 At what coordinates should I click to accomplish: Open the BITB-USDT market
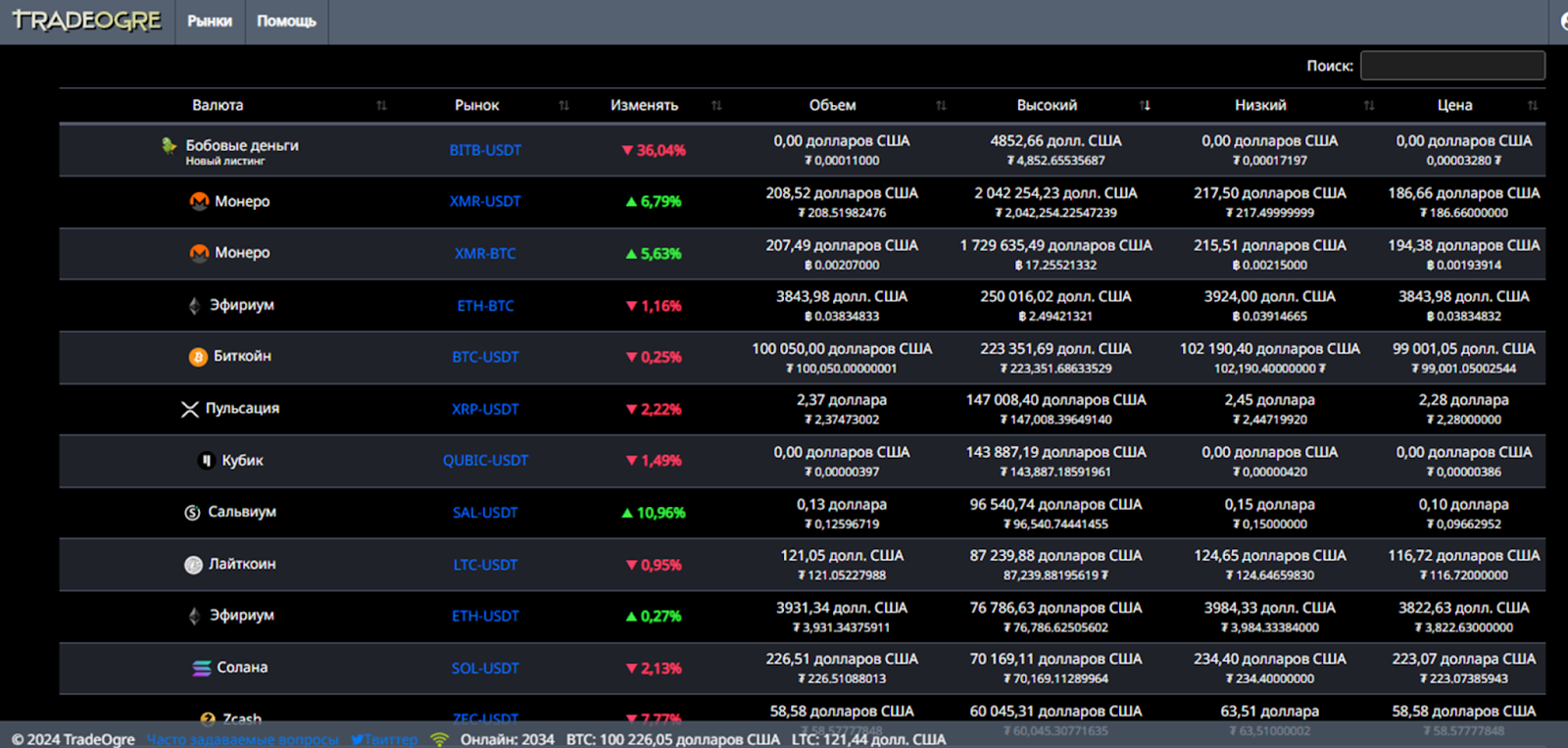[485, 150]
